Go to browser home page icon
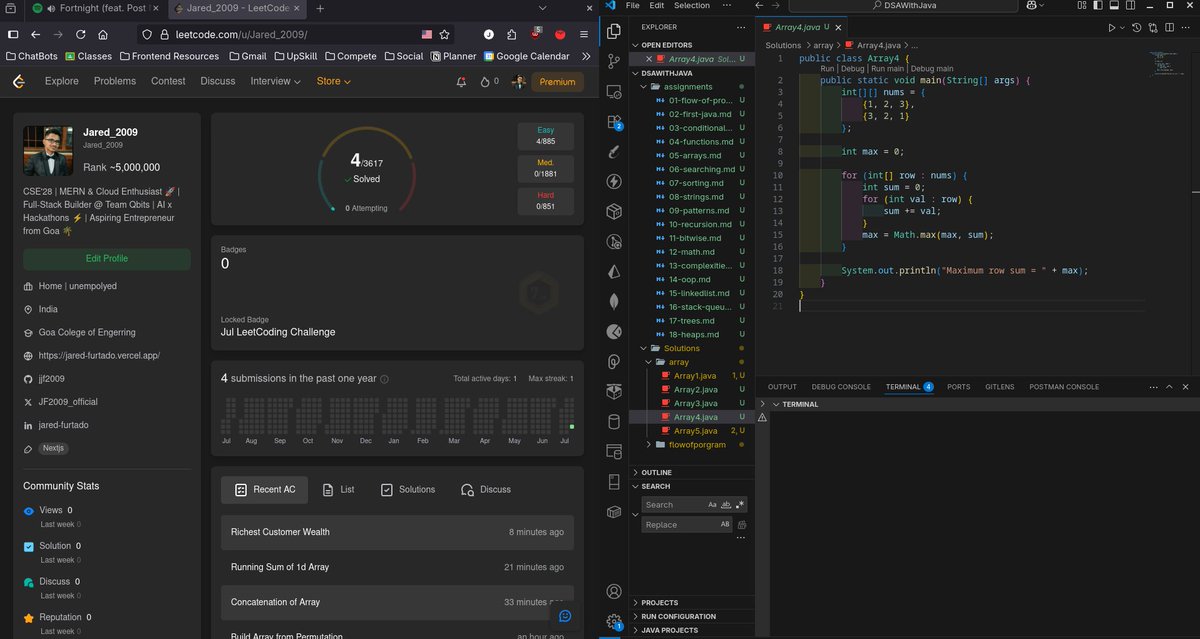The height and width of the screenshot is (639, 1200). point(103,33)
